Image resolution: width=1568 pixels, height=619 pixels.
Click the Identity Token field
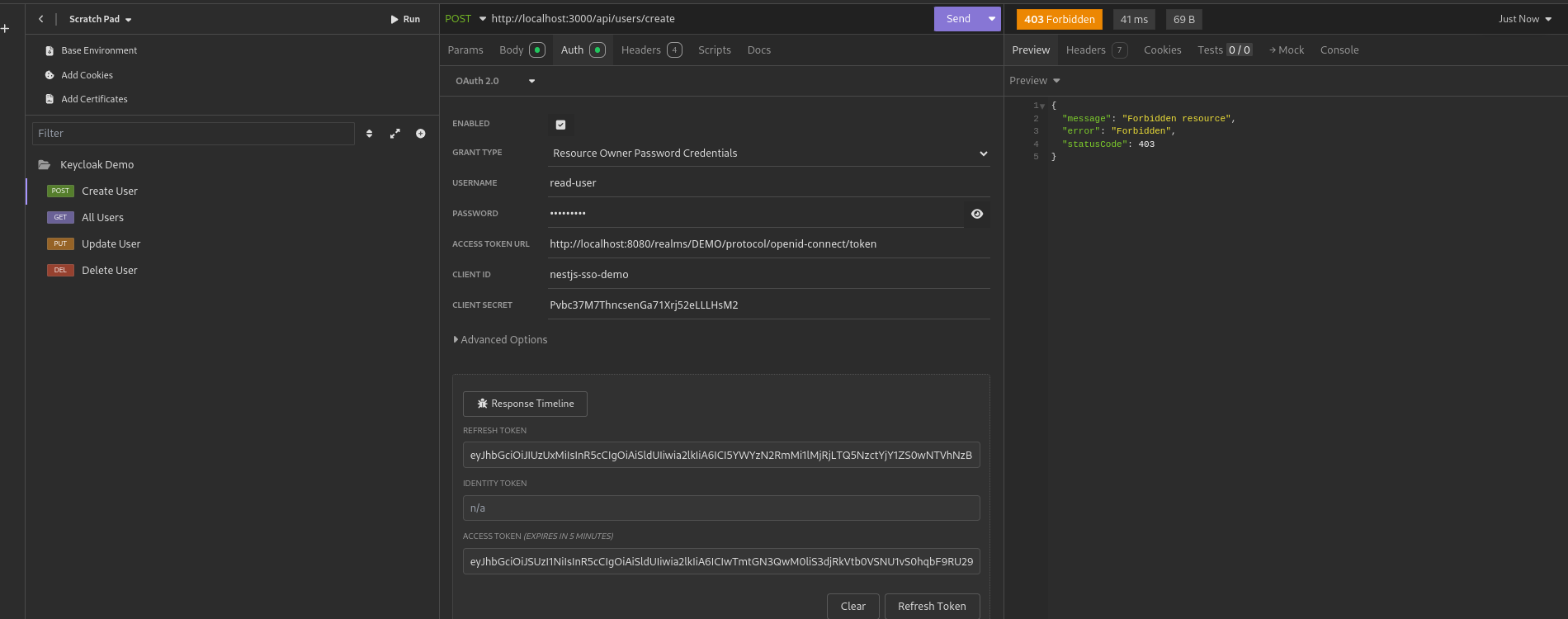tap(721, 508)
